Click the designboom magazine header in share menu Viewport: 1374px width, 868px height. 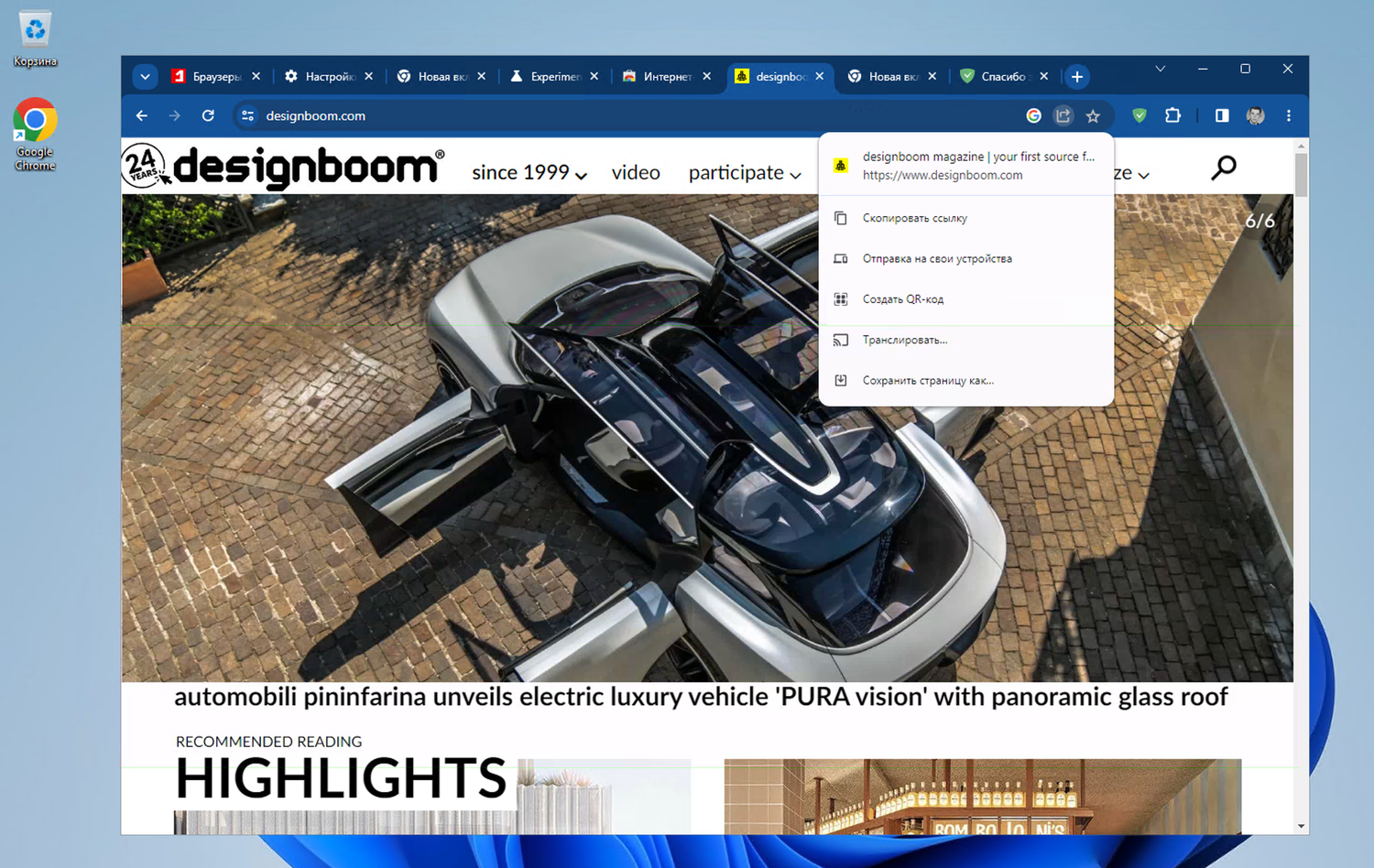966,166
